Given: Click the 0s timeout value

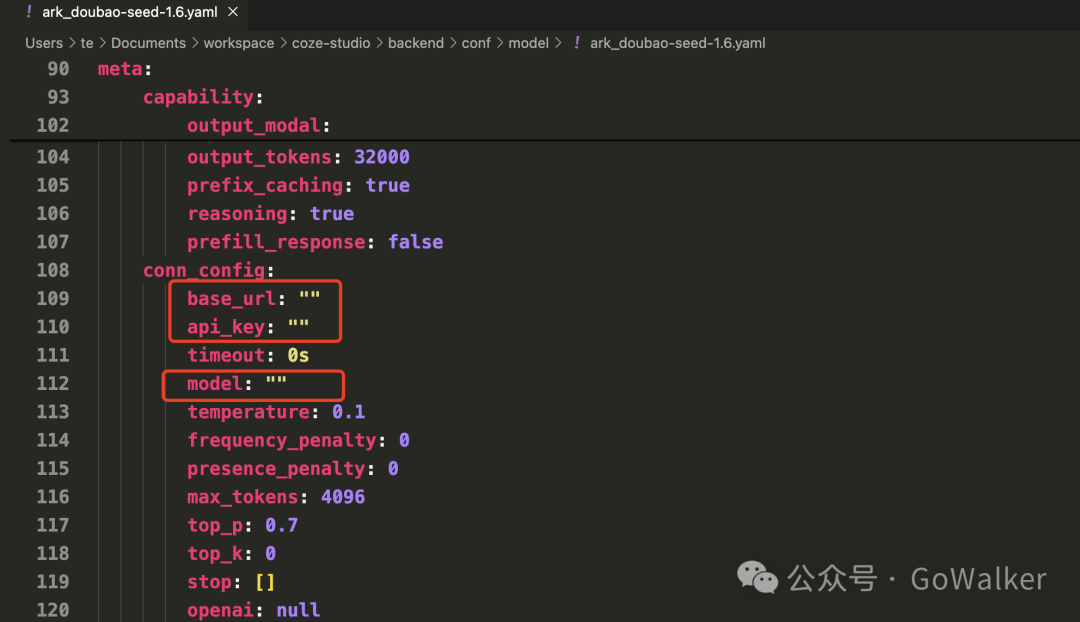Looking at the screenshot, I should pyautogui.click(x=298, y=355).
